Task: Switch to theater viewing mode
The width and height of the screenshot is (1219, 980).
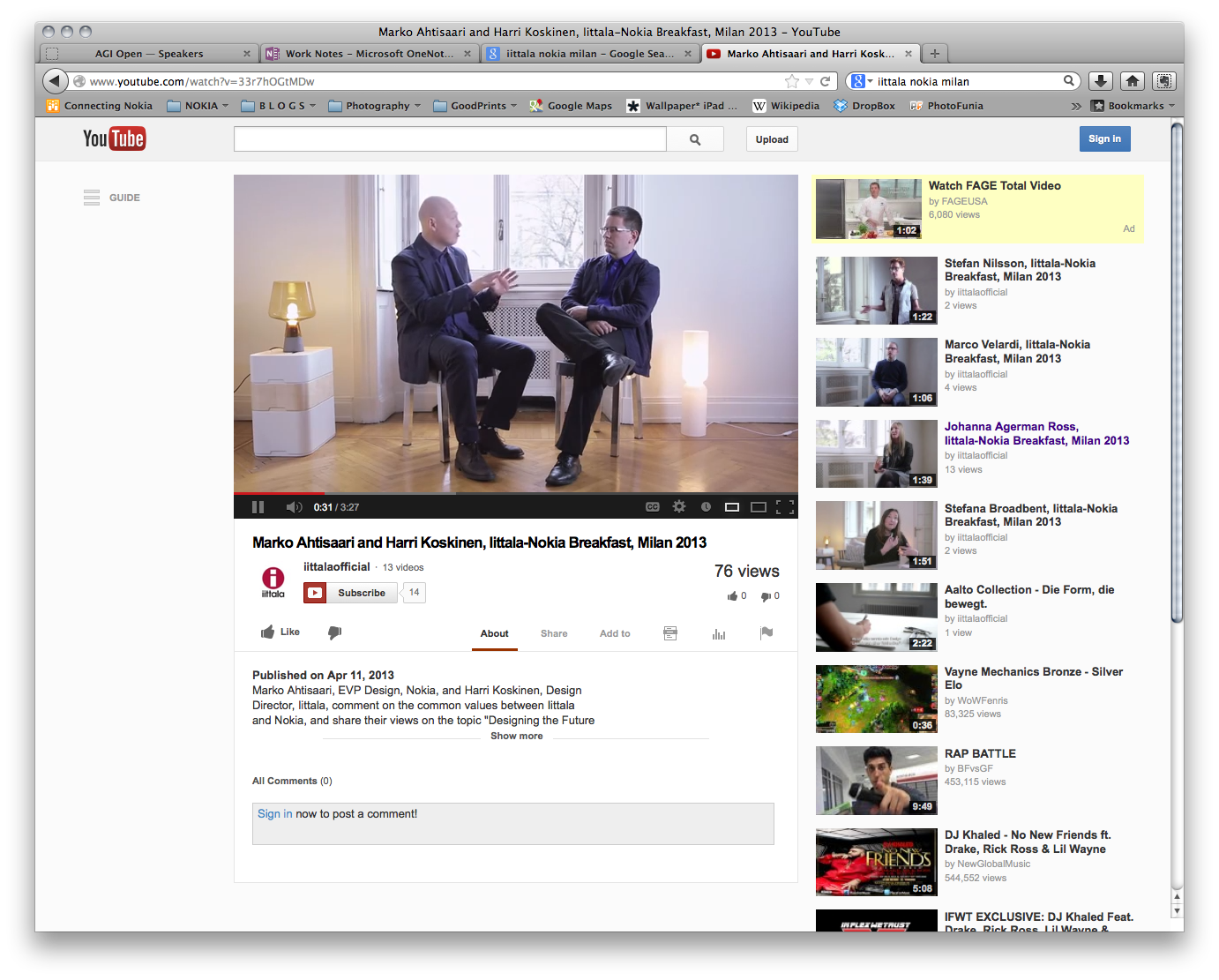Action: pyautogui.click(x=757, y=506)
